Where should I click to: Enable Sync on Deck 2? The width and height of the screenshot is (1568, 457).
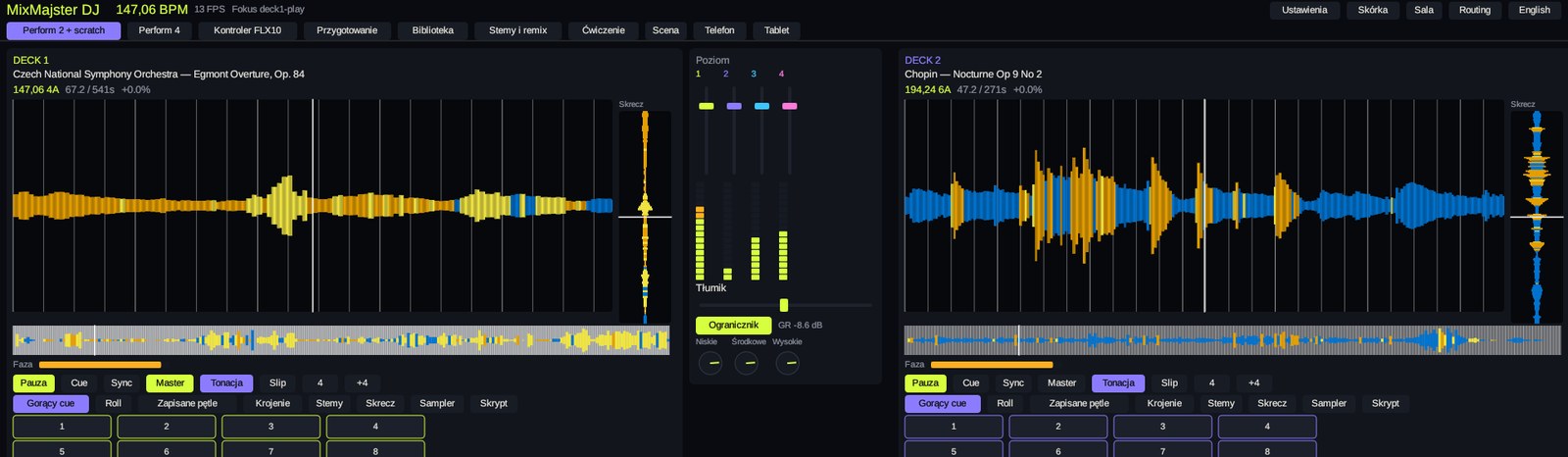(x=1013, y=383)
